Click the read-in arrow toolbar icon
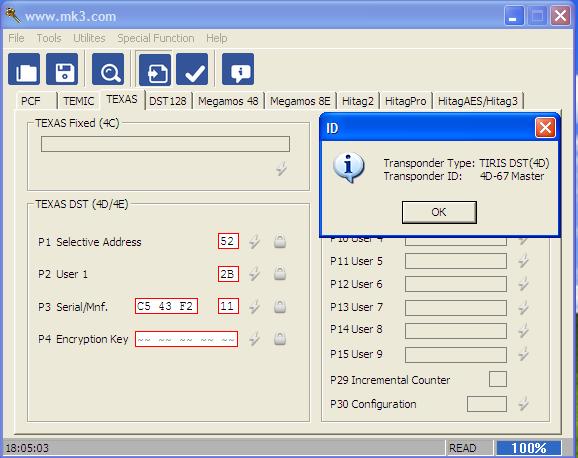 [x=155, y=69]
